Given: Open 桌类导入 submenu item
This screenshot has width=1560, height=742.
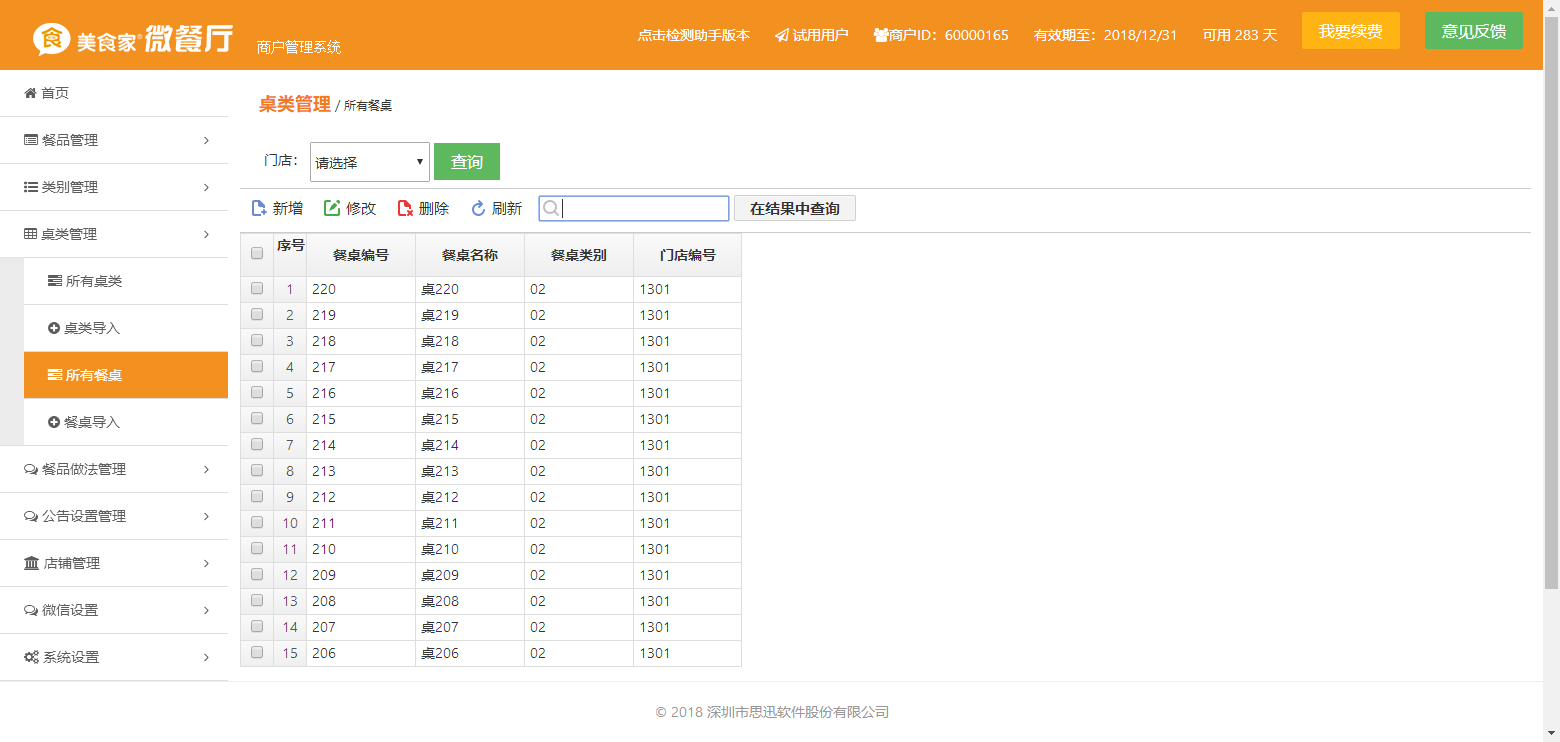Looking at the screenshot, I should pyautogui.click(x=126, y=328).
